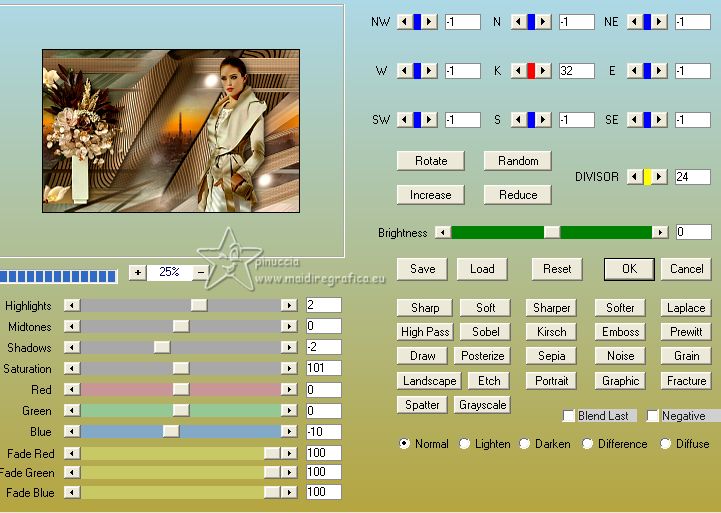Load a saved filter preset
Screen dimensions: 721x513
(x=482, y=269)
